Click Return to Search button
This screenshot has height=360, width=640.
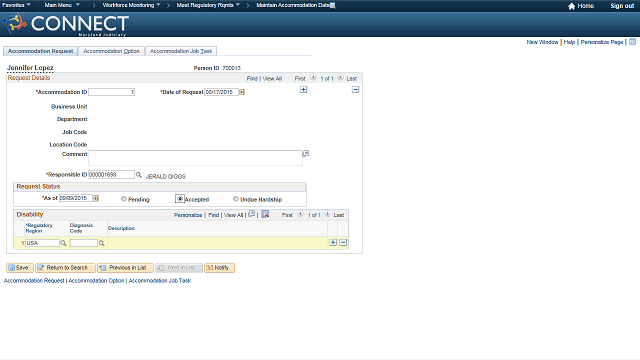(65, 268)
